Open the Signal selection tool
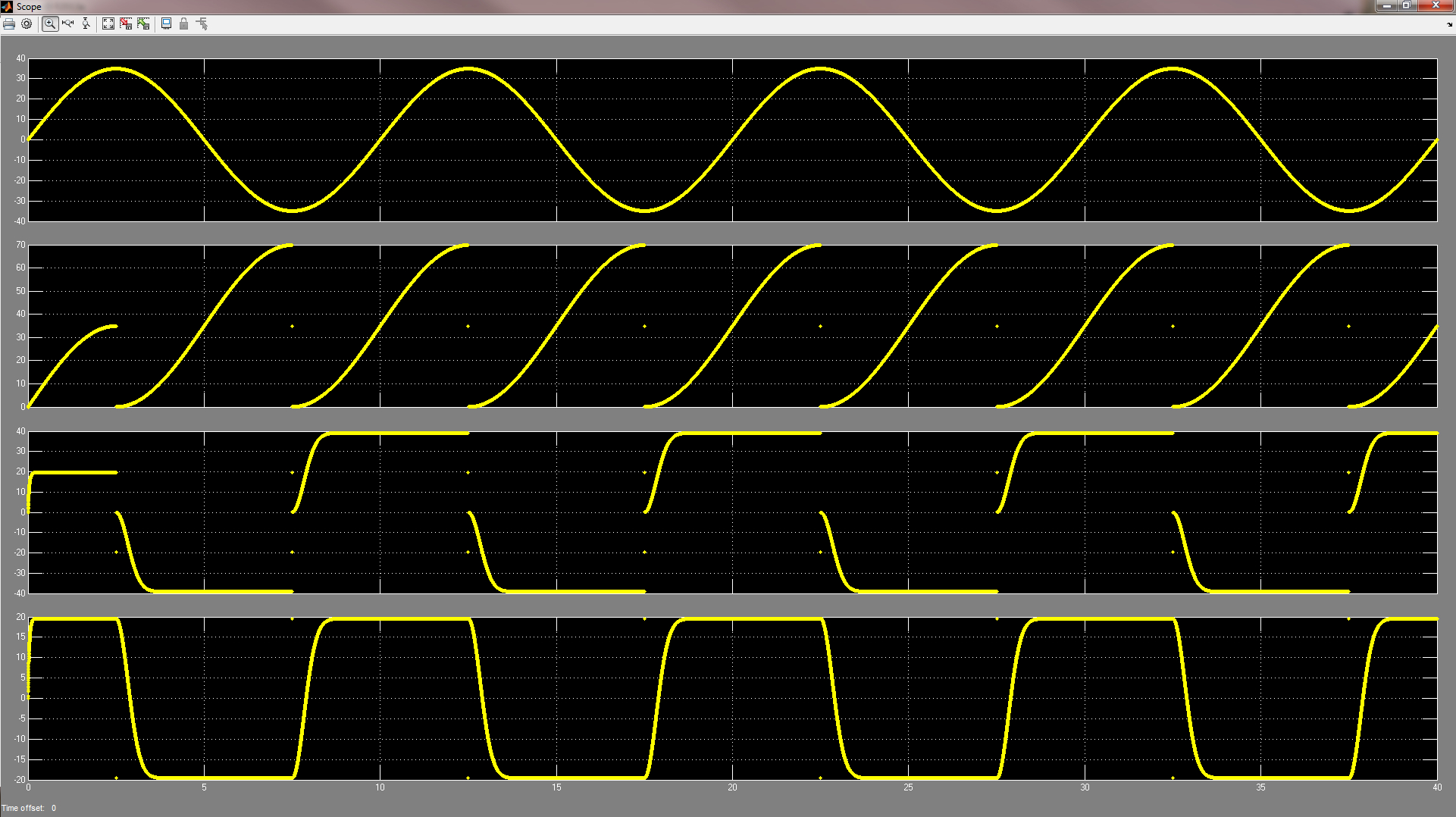The image size is (1456, 817). (202, 24)
